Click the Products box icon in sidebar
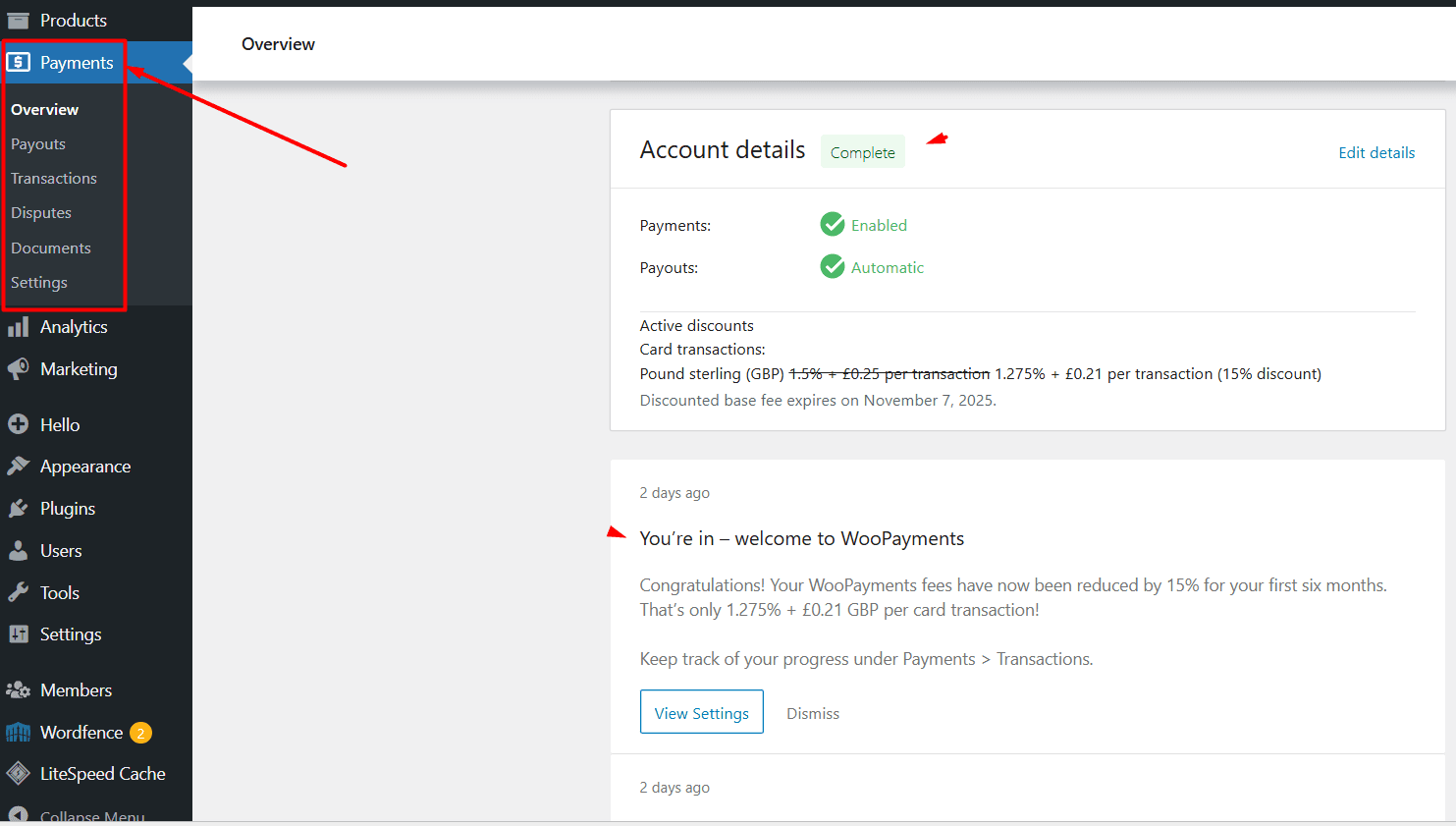Screen dimensions: 1456x826 point(19,20)
